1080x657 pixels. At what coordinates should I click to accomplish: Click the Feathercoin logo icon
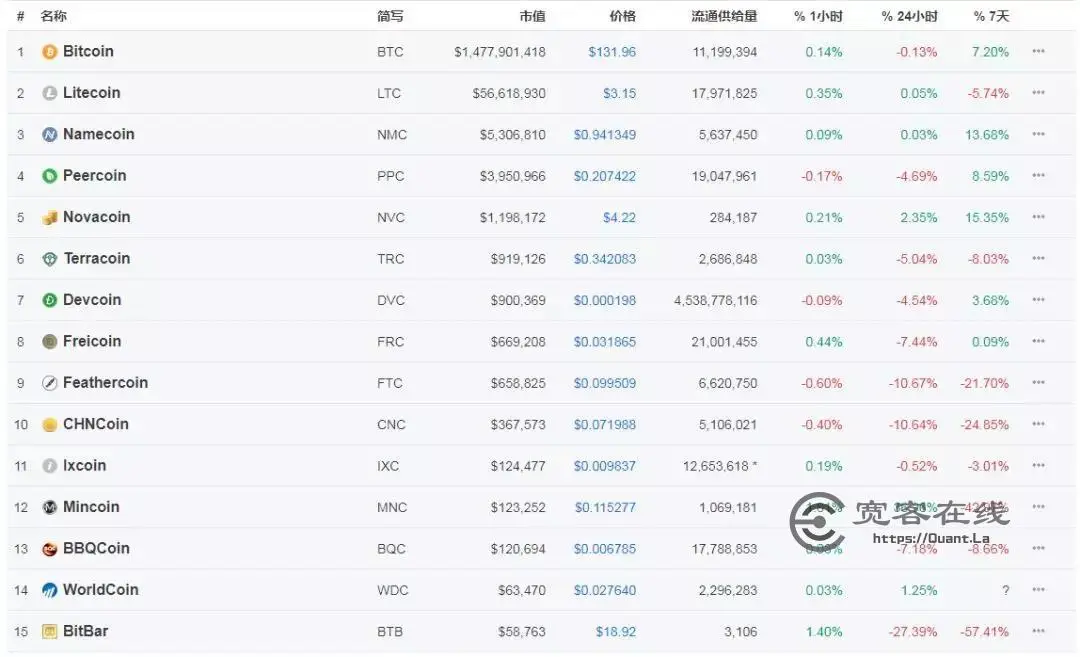(x=50, y=383)
